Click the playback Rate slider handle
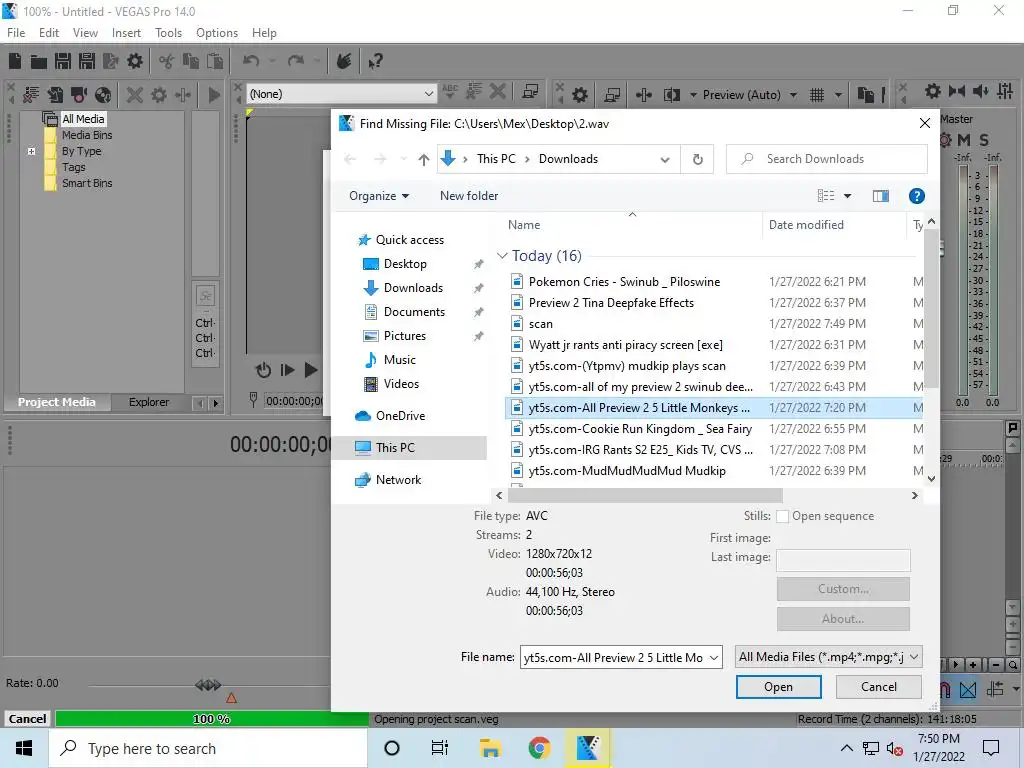The height and width of the screenshot is (768, 1024). [x=208, y=684]
